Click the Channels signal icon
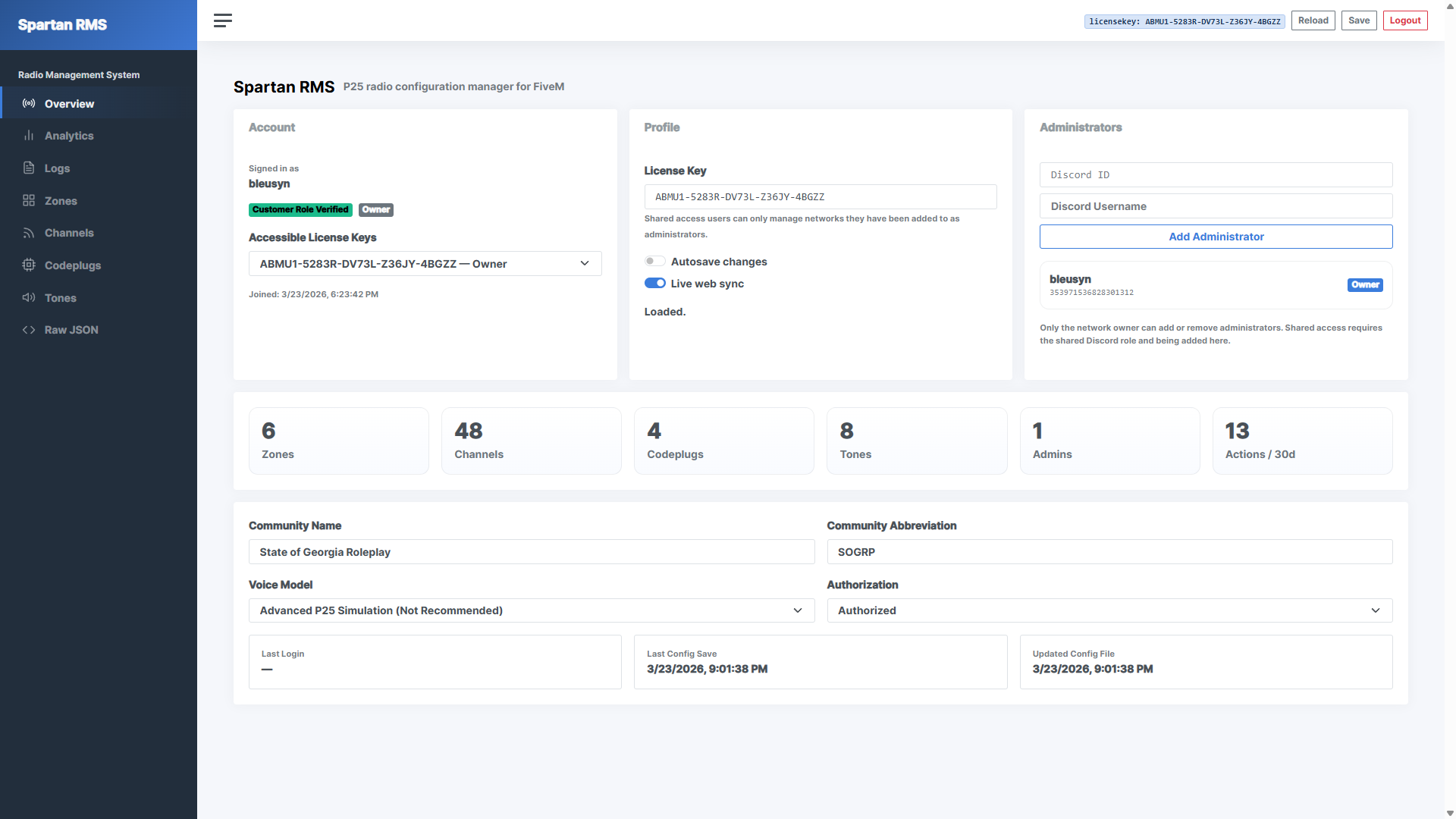Viewport: 1456px width, 819px height. coord(29,233)
